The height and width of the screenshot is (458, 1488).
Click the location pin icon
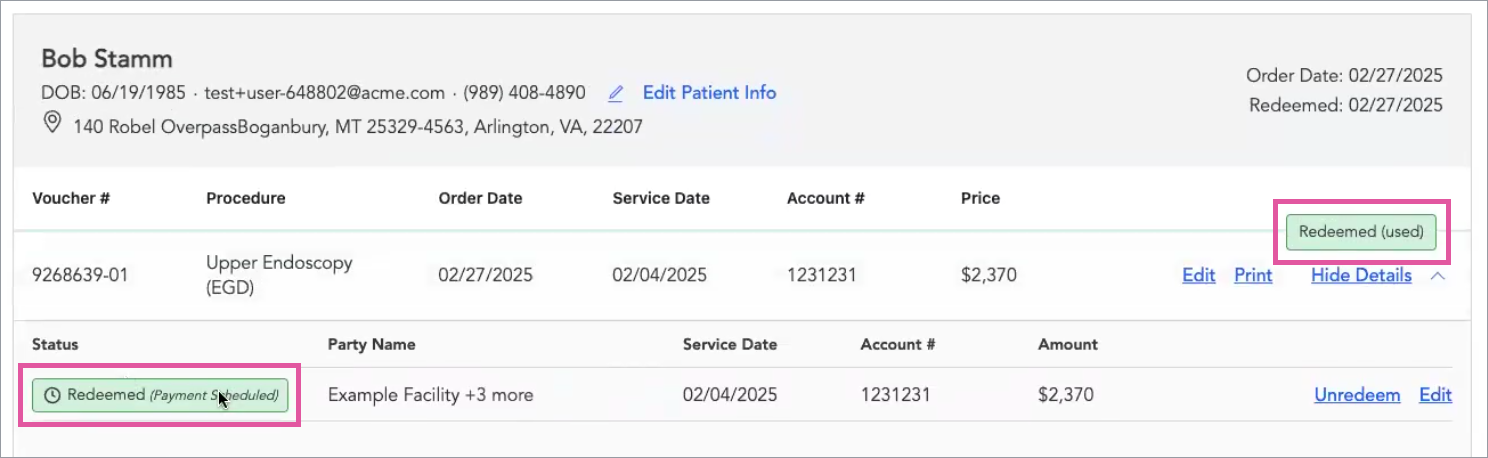pyautogui.click(x=52, y=125)
